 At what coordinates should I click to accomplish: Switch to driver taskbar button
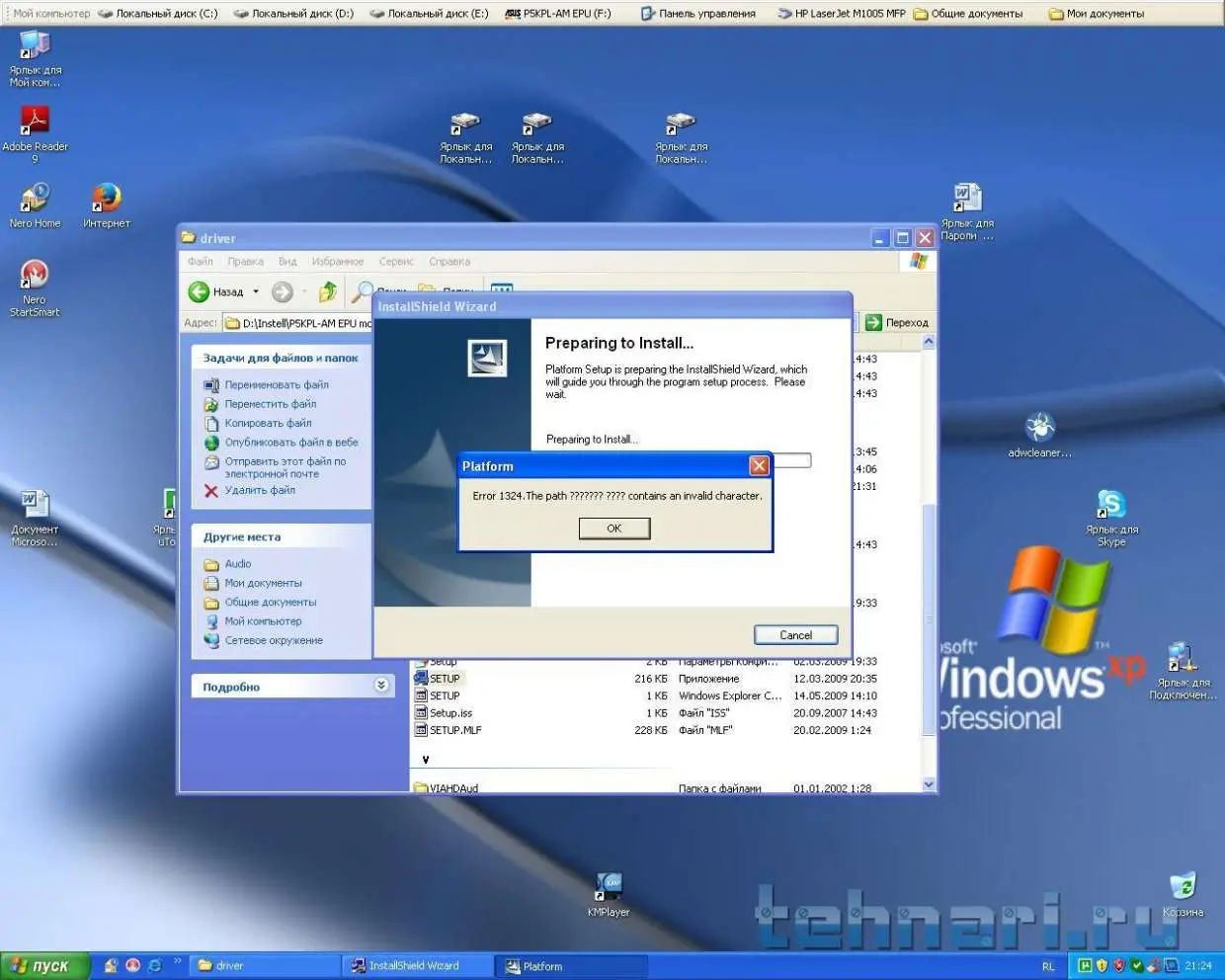pyautogui.click(x=262, y=965)
